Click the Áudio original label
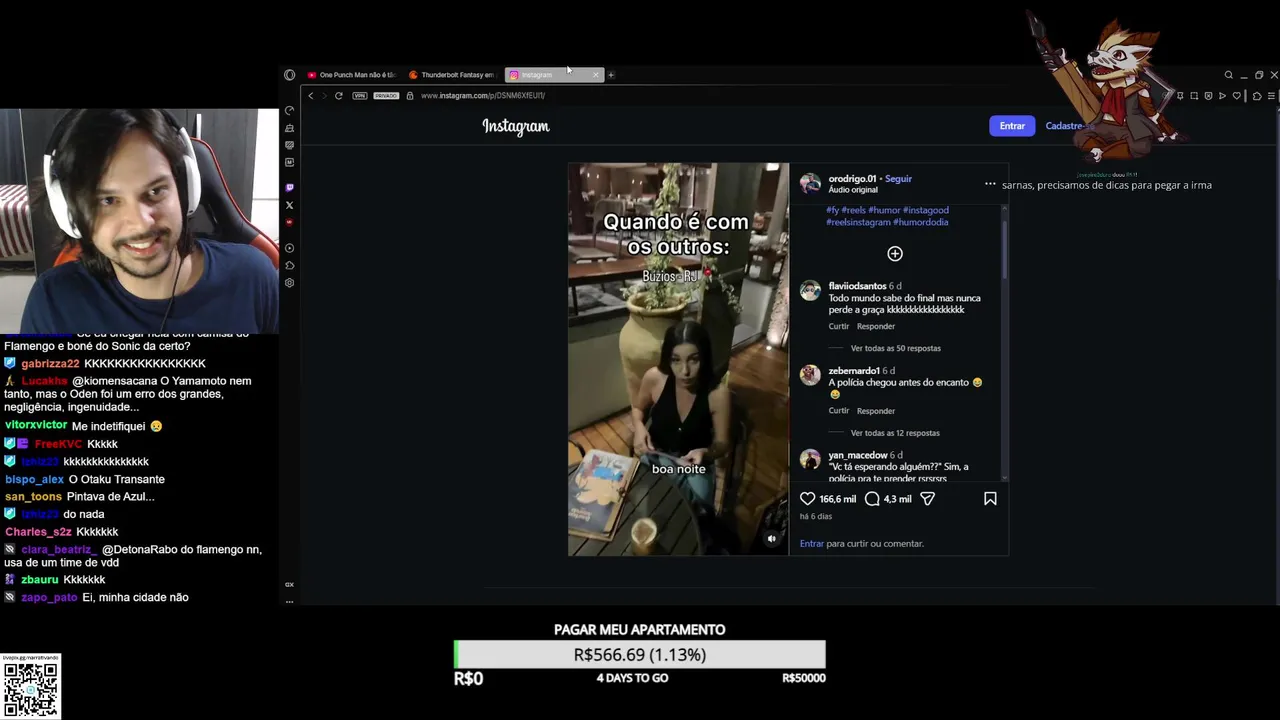Screen dimensions: 1280x720 853,190
